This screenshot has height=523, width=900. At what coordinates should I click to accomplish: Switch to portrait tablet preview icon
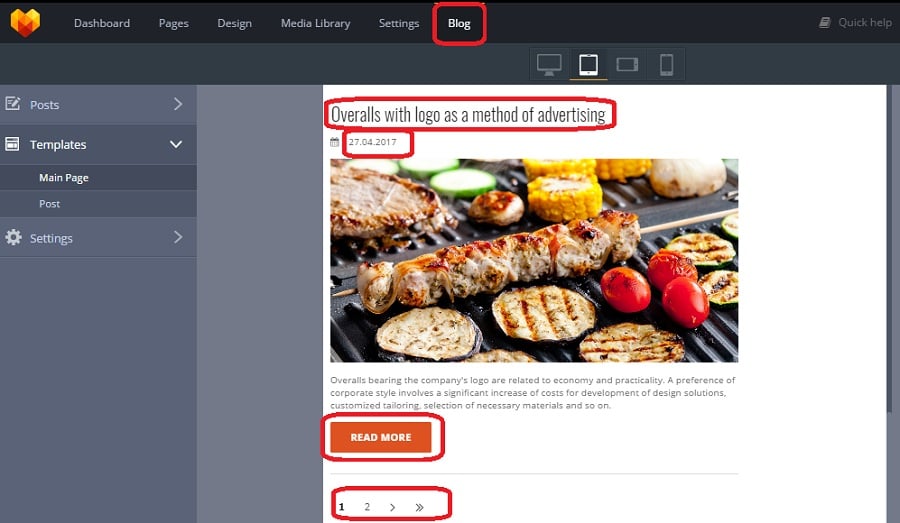588,64
